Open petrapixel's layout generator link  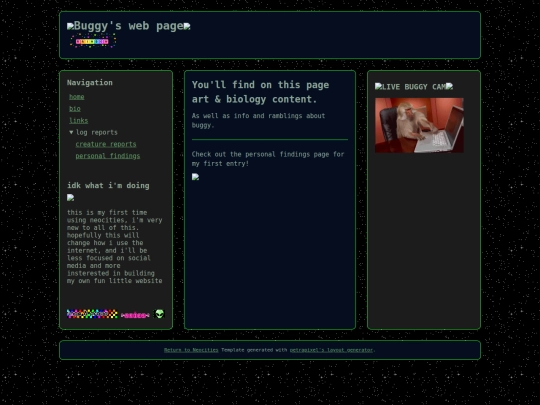pos(331,350)
